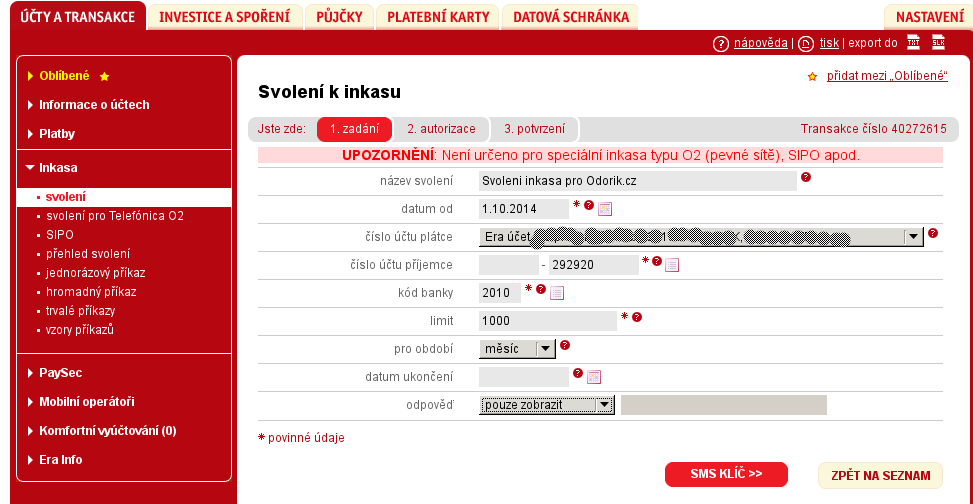Image resolution: width=973 pixels, height=504 pixels.
Task: Click help icon next to limit field
Action: pyautogui.click(x=637, y=317)
